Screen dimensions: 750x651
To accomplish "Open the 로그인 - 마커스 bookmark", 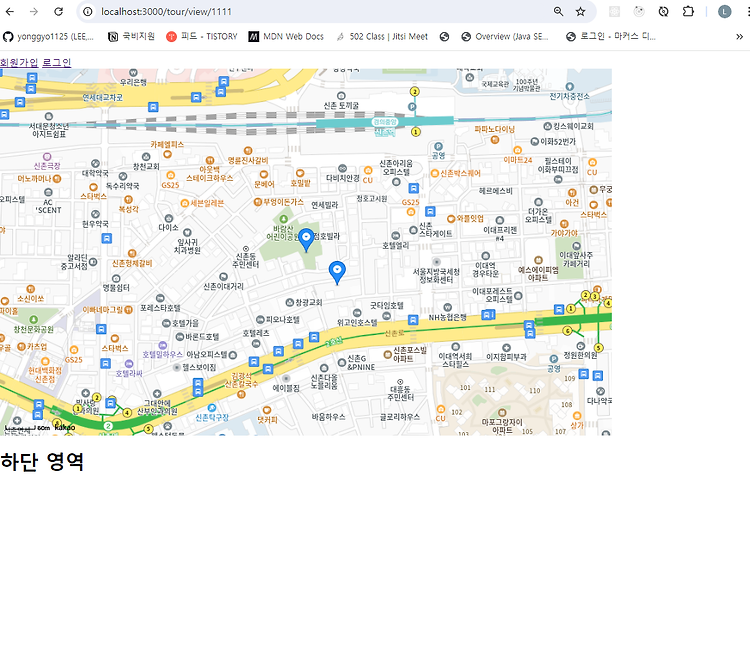I will click(x=610, y=37).
